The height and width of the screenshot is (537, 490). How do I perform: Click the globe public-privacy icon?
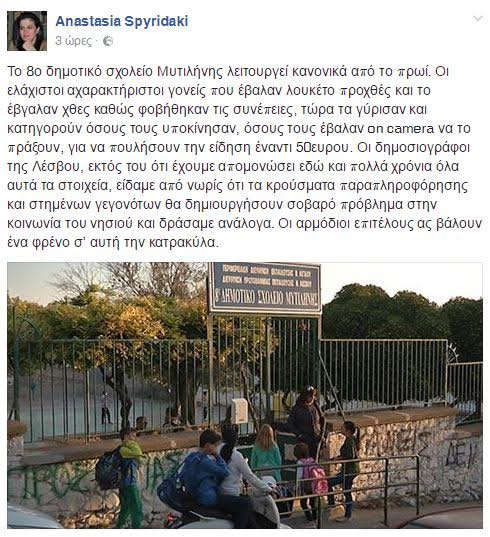pyautogui.click(x=108, y=41)
